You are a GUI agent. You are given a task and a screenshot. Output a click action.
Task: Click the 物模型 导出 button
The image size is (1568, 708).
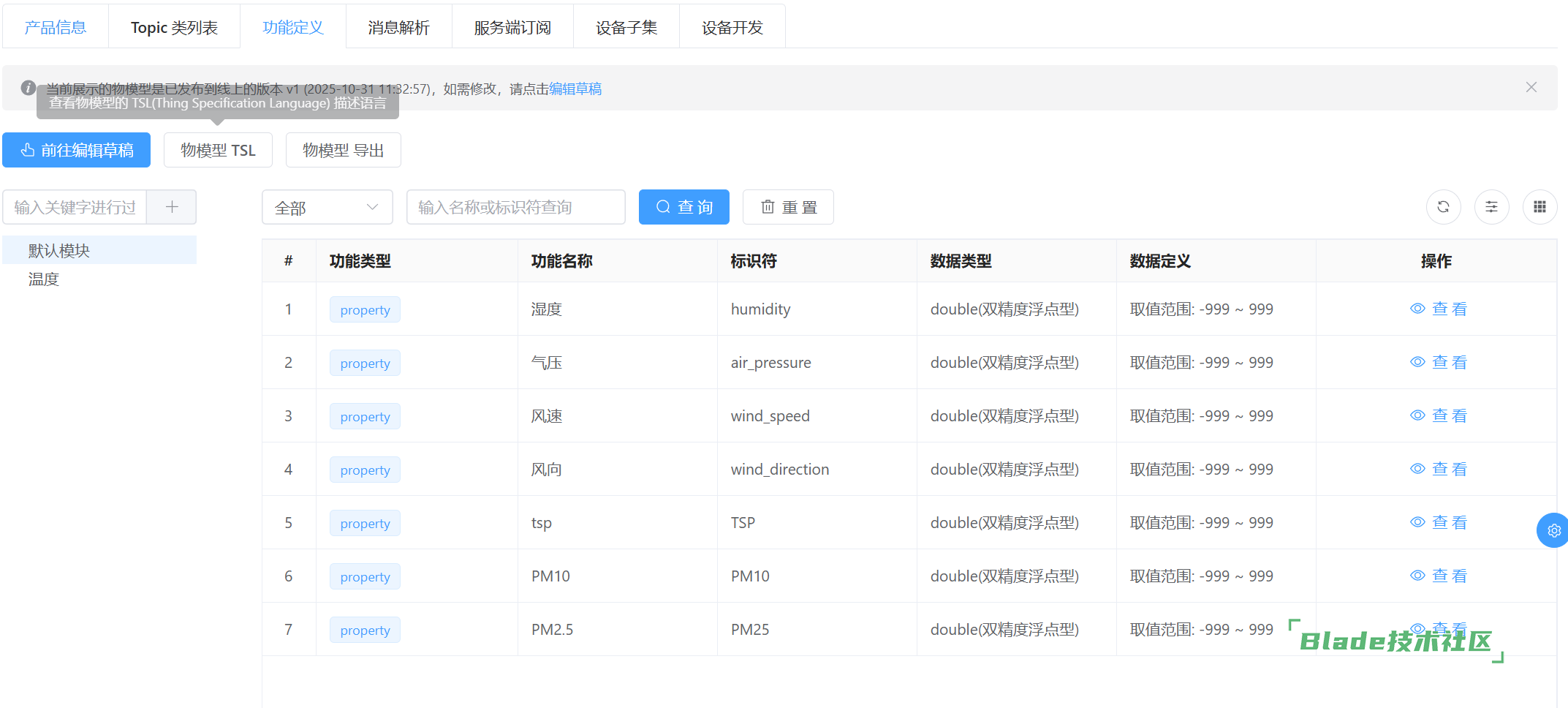click(343, 150)
